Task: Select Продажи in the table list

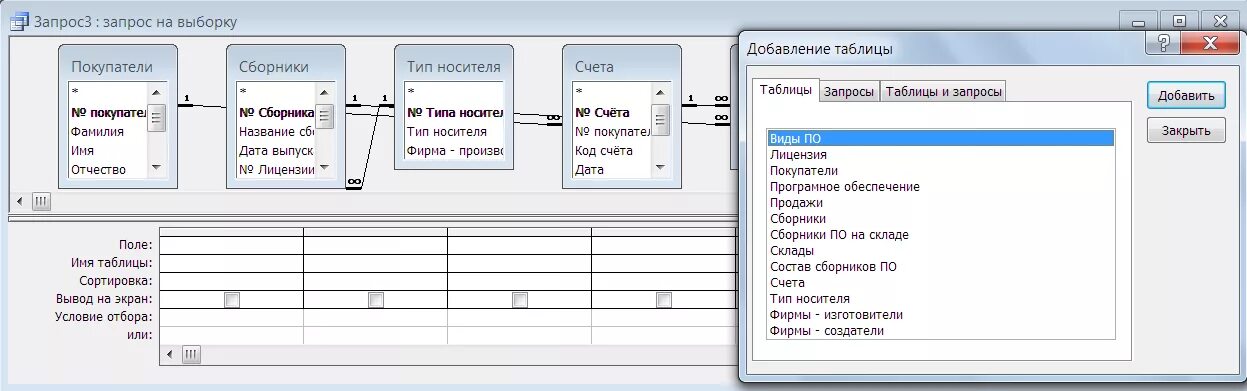Action: click(940, 203)
